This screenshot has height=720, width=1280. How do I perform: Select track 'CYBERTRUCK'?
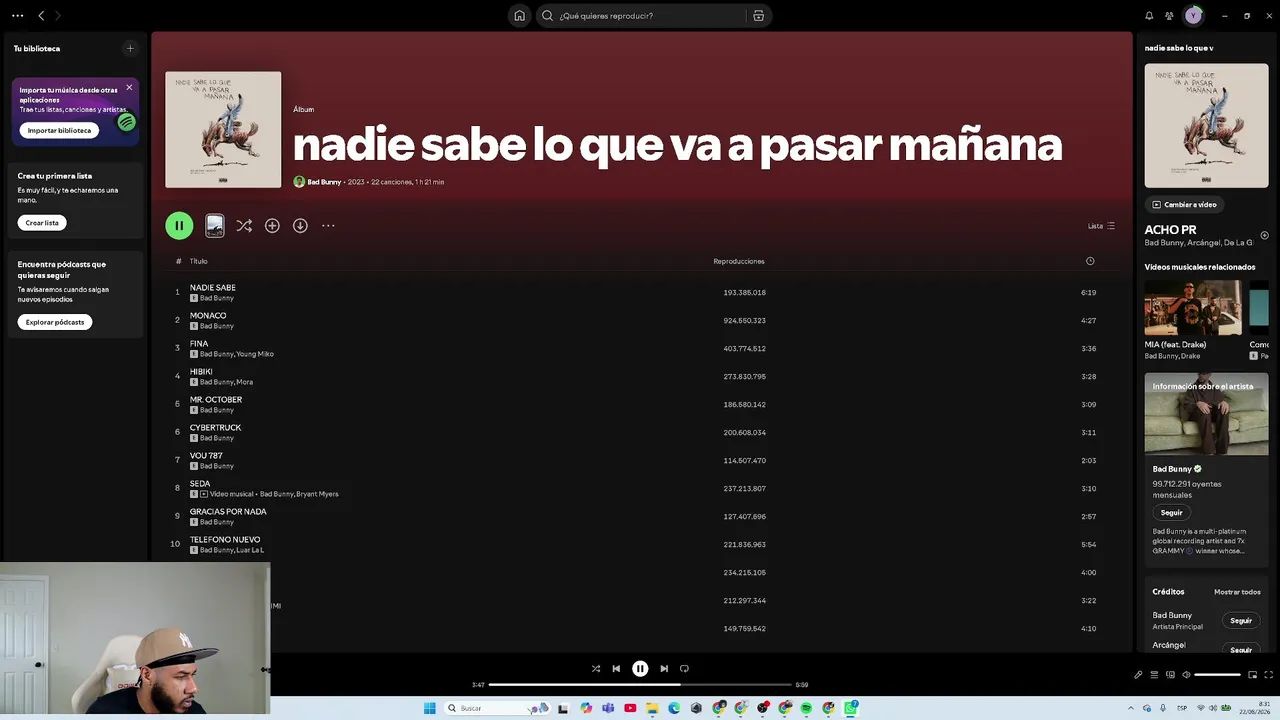[x=216, y=428]
